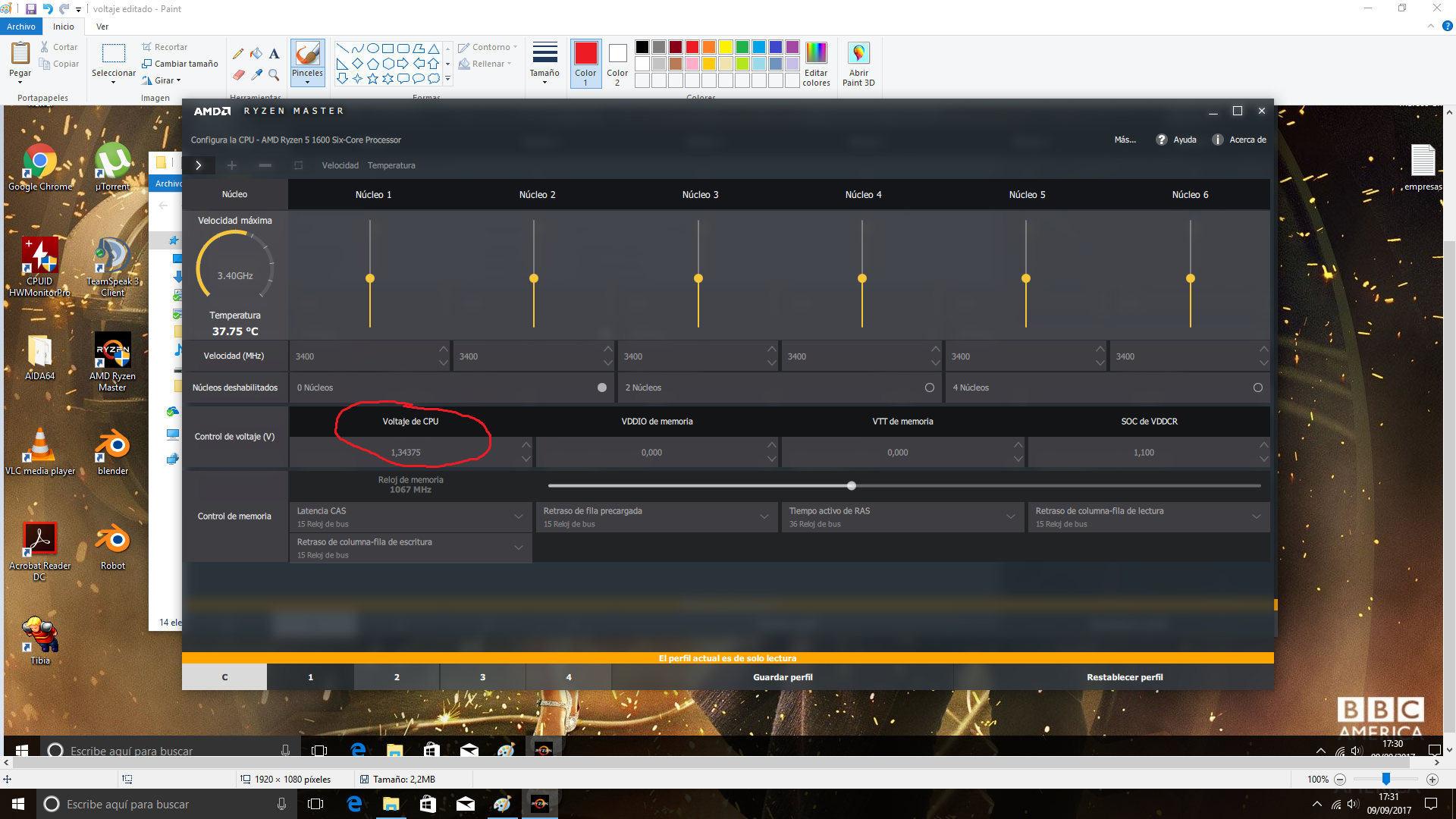Click the Color 2 button
The height and width of the screenshot is (819, 1456).
pos(617,64)
